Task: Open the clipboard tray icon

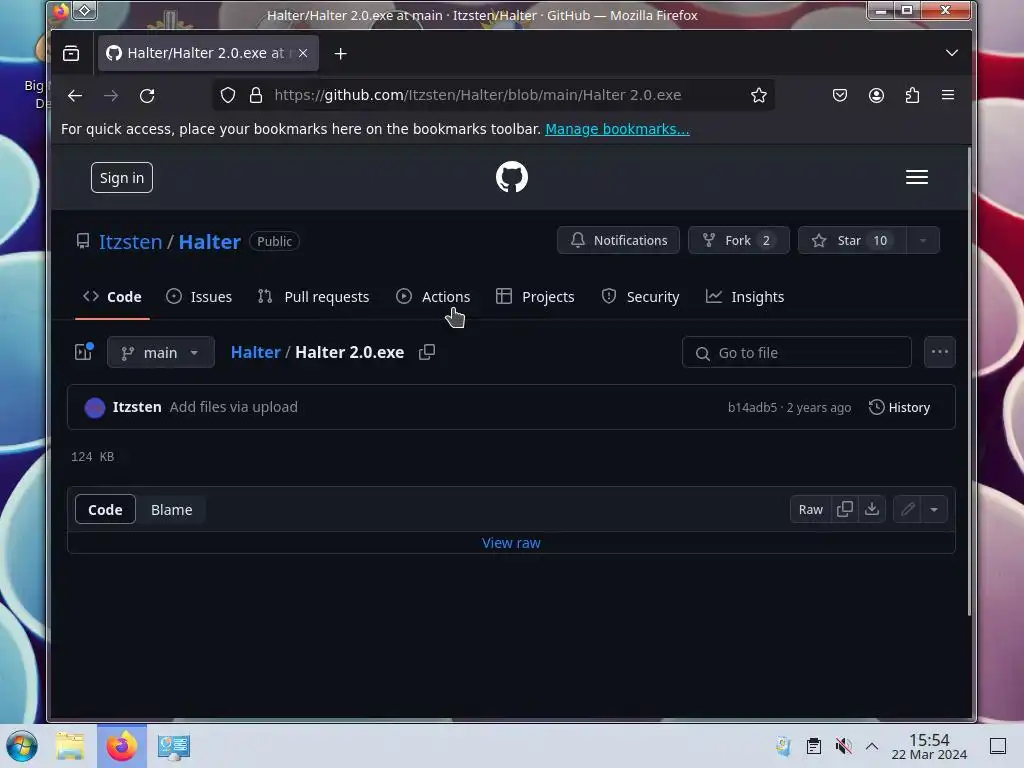Action: coord(814,746)
